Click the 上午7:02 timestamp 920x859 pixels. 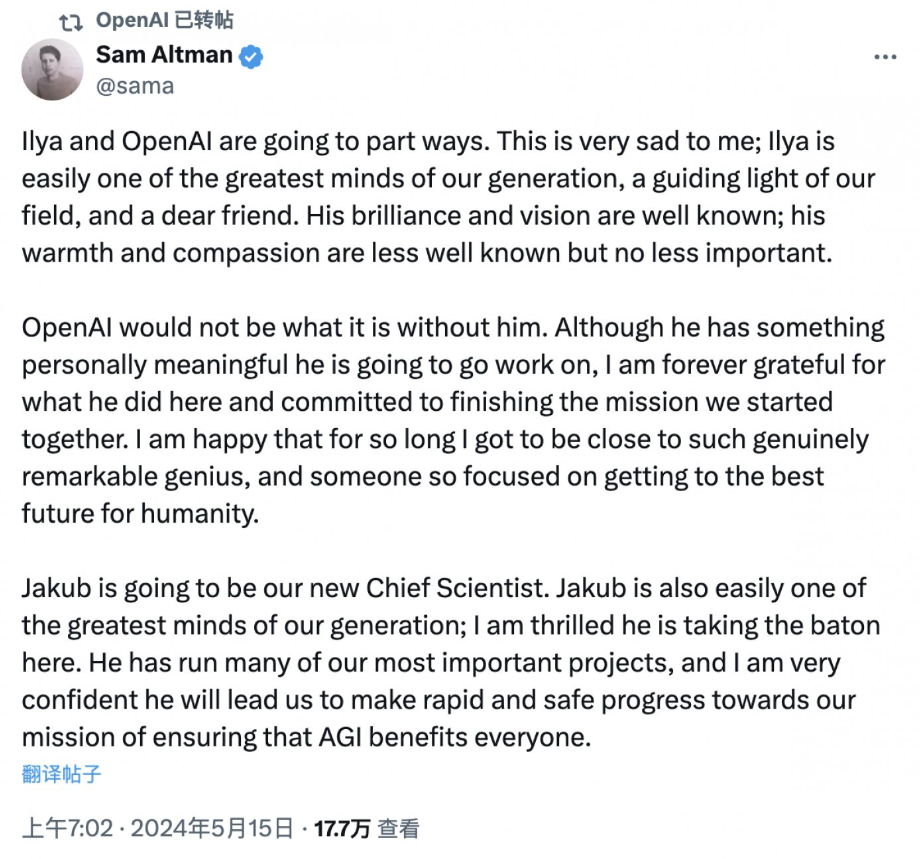[67, 829]
